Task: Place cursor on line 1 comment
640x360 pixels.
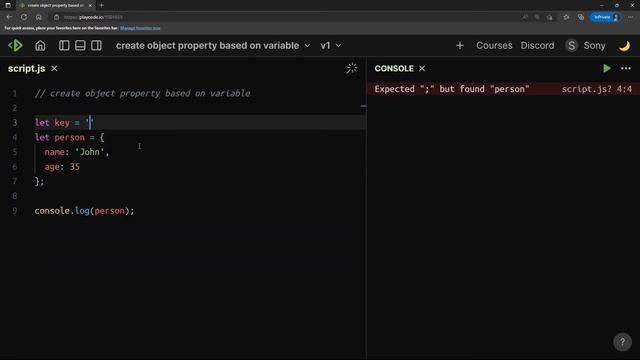Action: tap(142, 93)
